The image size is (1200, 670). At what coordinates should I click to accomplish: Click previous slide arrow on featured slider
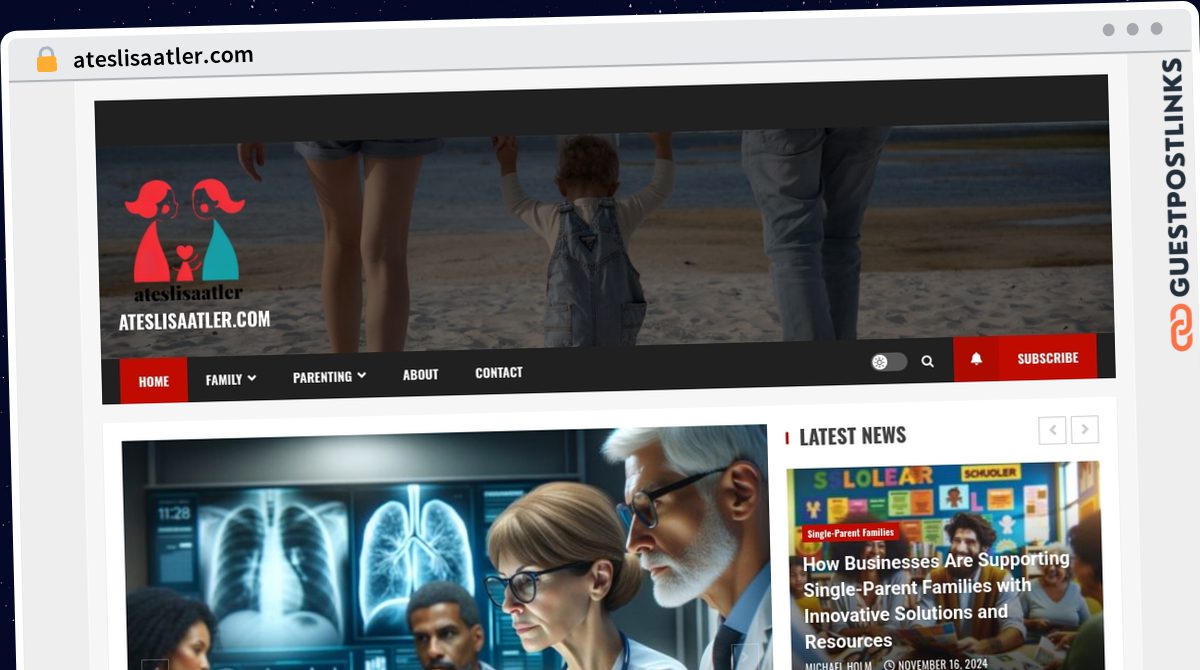[x=154, y=665]
